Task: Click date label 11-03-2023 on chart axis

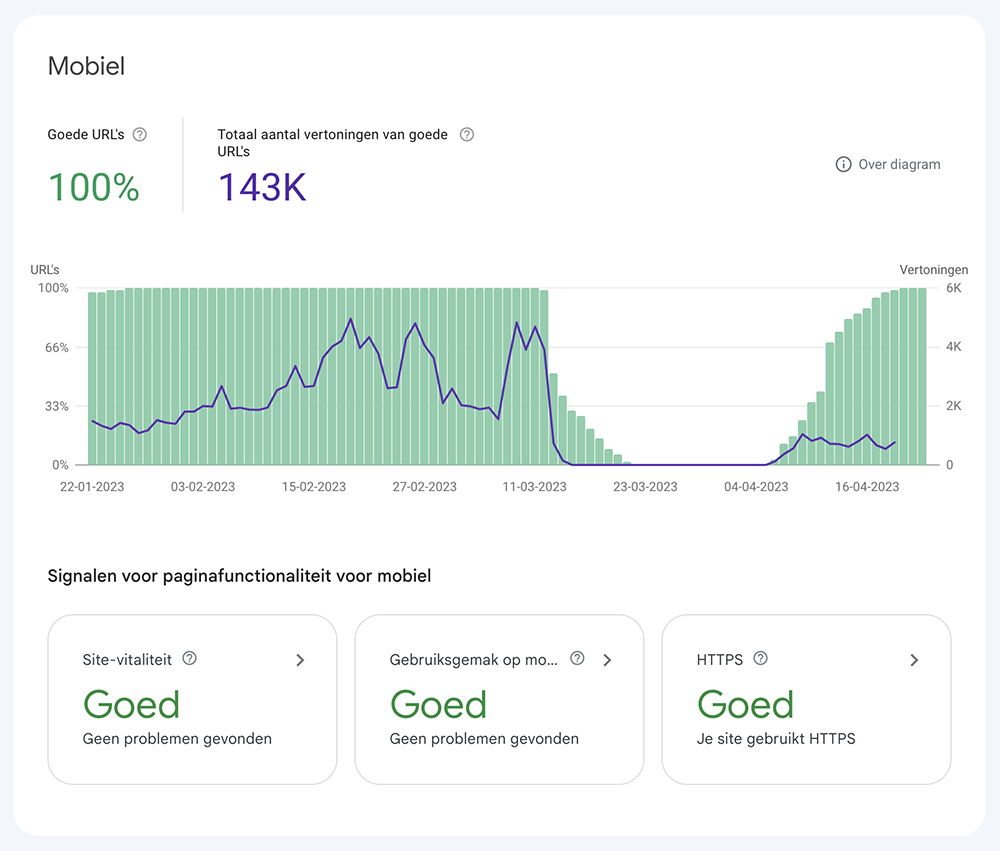Action: click(x=534, y=487)
